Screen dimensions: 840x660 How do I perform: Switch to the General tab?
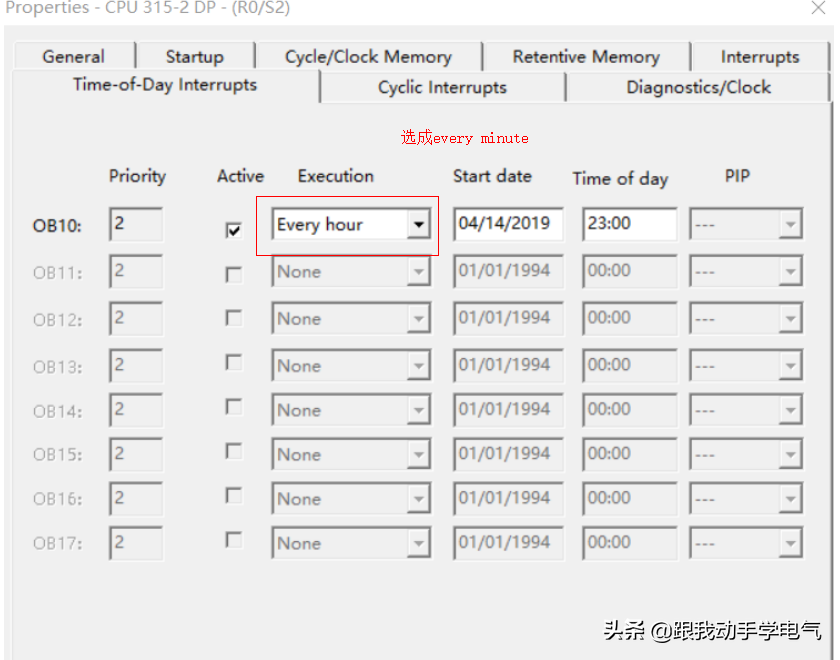(73, 57)
